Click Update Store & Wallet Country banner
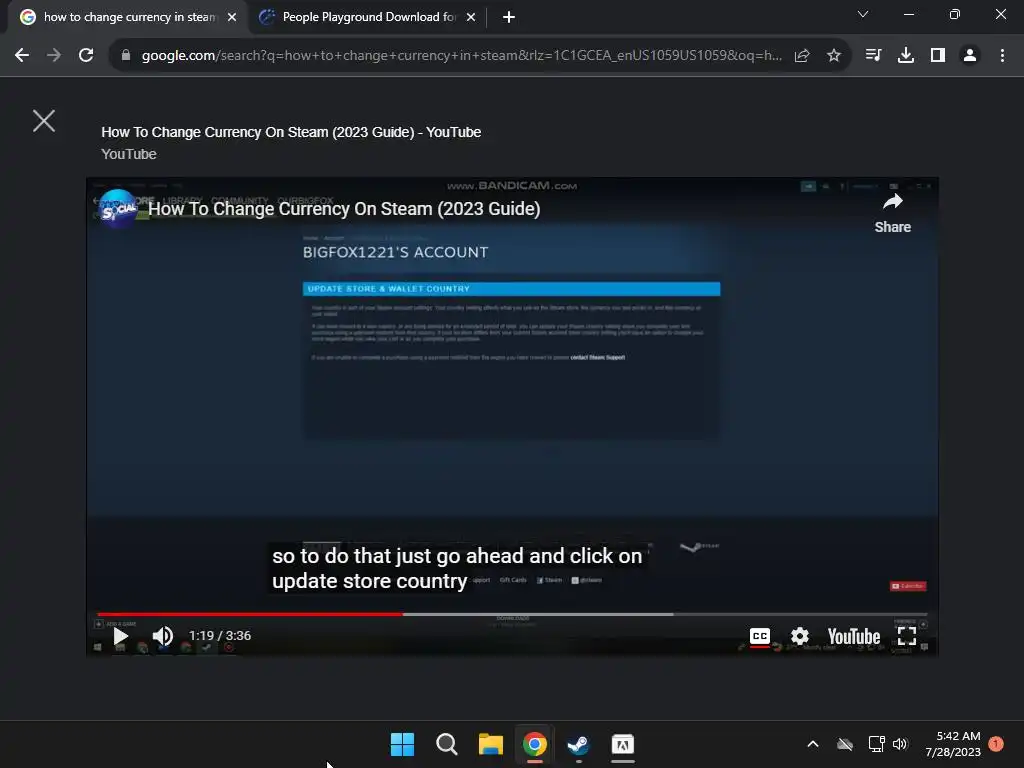1024x768 pixels. pyautogui.click(x=511, y=289)
